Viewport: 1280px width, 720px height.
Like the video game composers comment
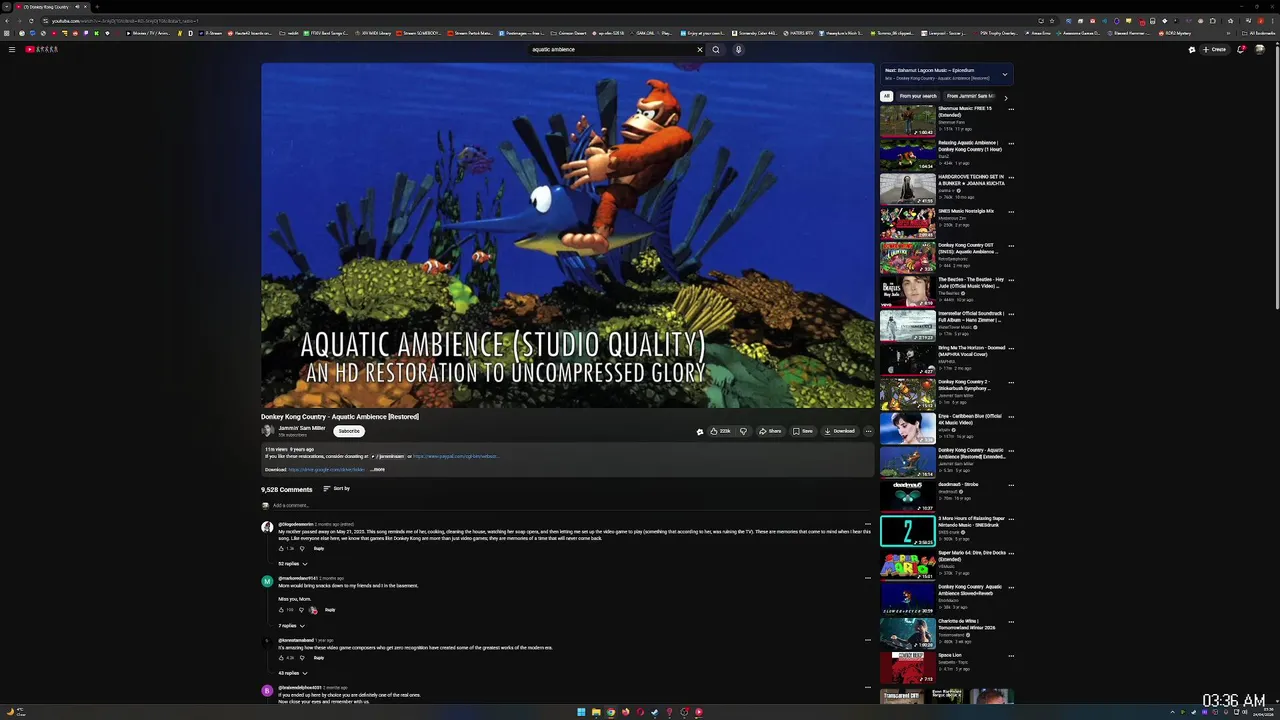[282, 658]
